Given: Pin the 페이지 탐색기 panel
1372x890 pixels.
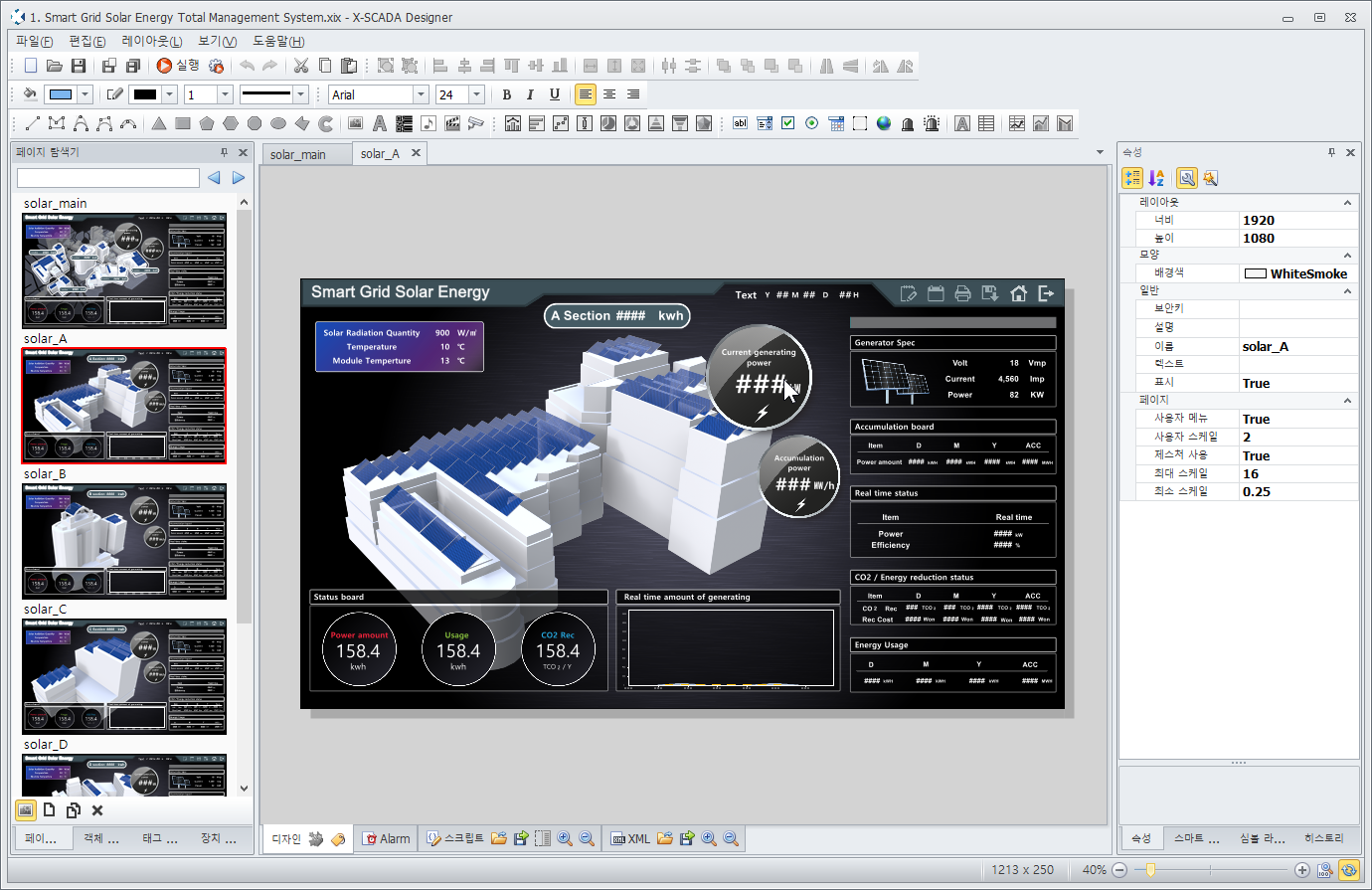Looking at the screenshot, I should [x=224, y=152].
